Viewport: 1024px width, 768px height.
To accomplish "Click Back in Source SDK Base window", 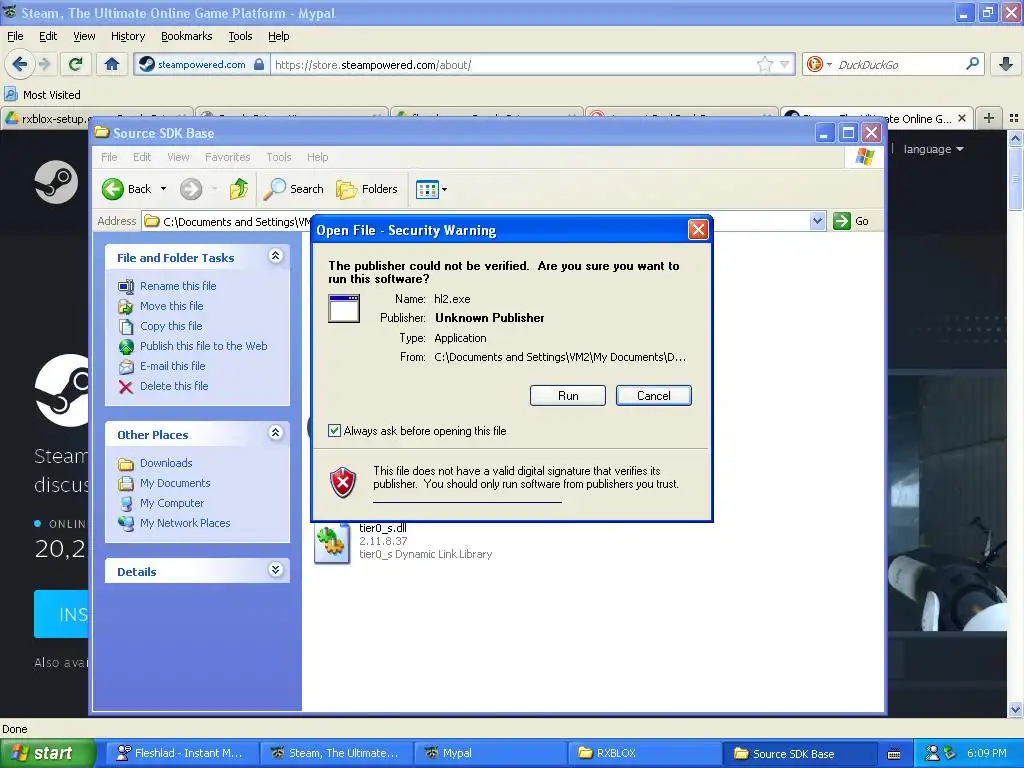I will (x=127, y=189).
